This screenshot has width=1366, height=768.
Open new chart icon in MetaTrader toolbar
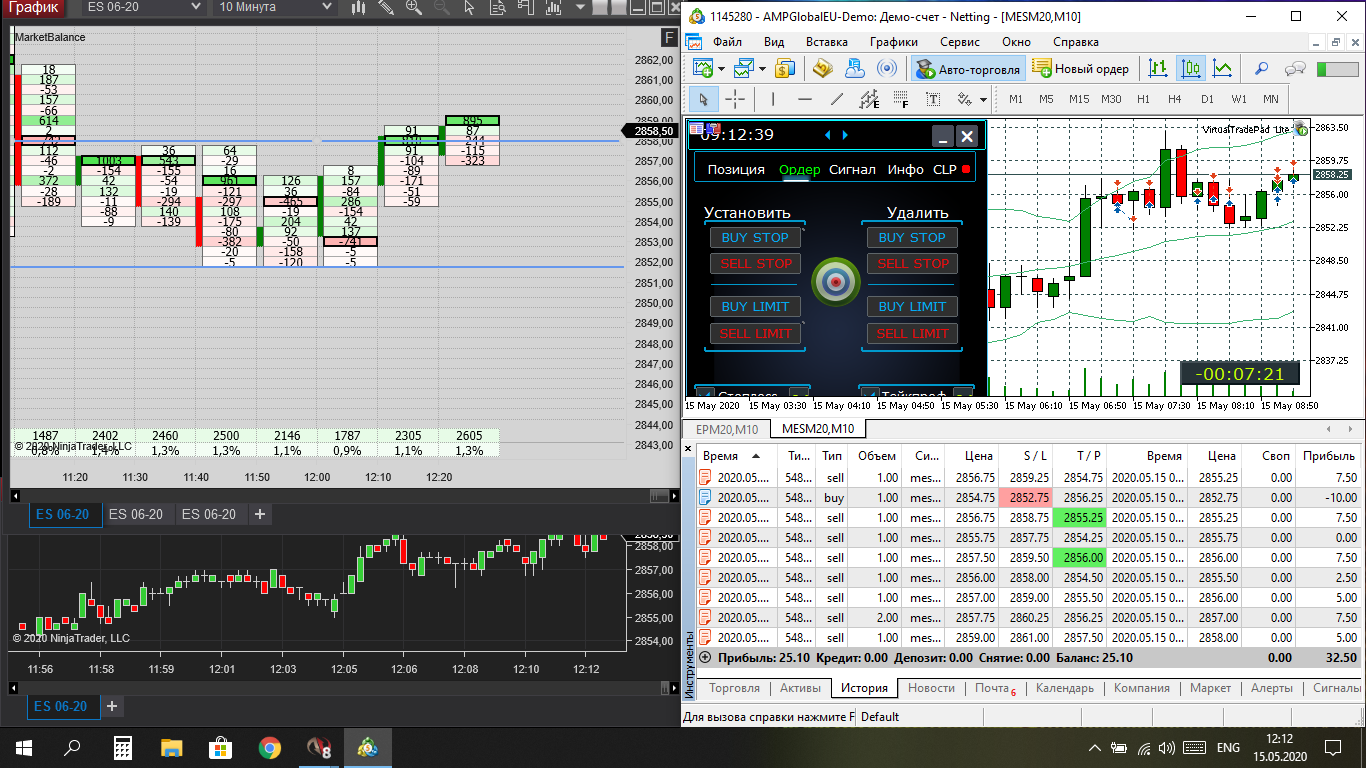[x=702, y=69]
